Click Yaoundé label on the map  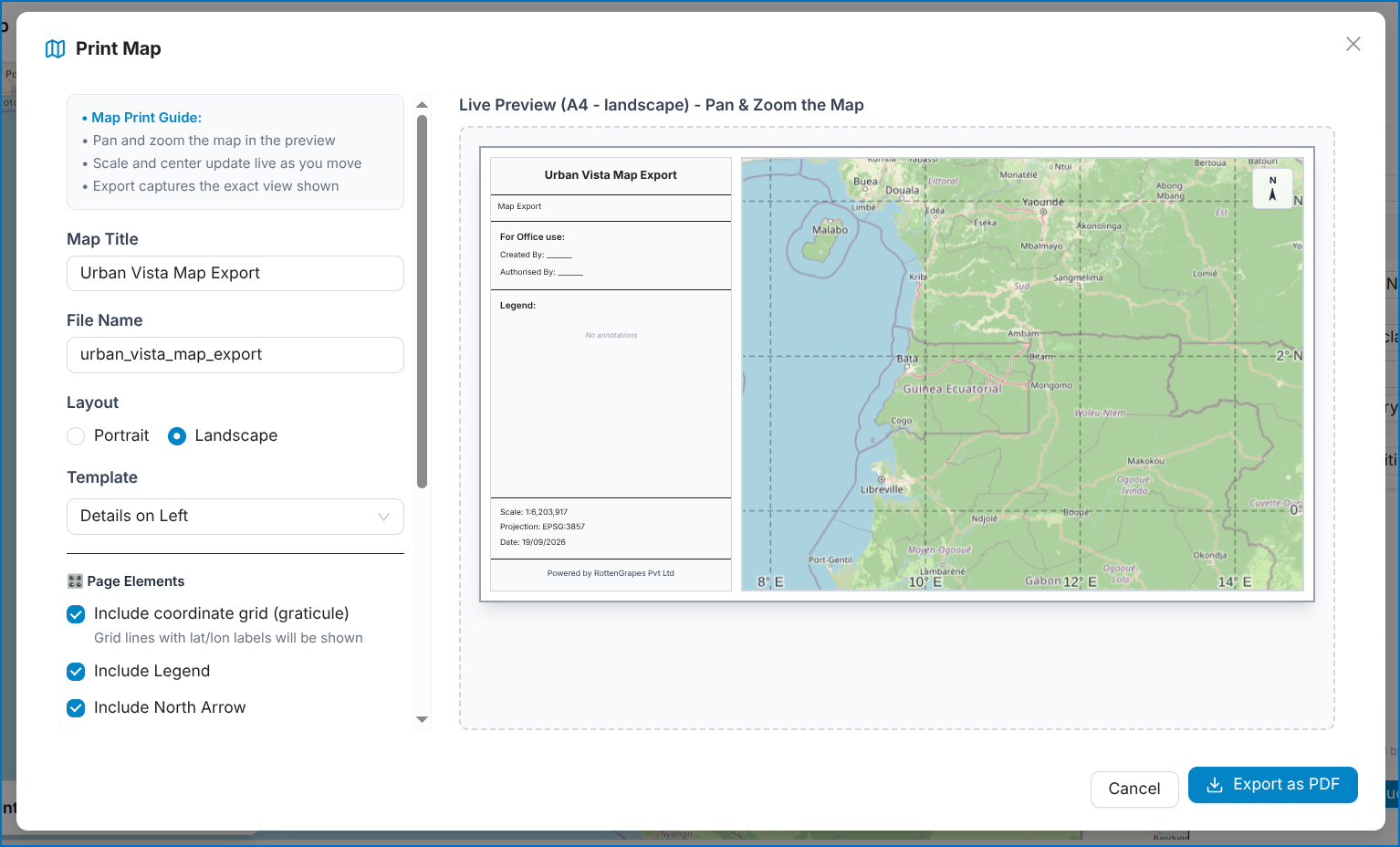(1043, 202)
